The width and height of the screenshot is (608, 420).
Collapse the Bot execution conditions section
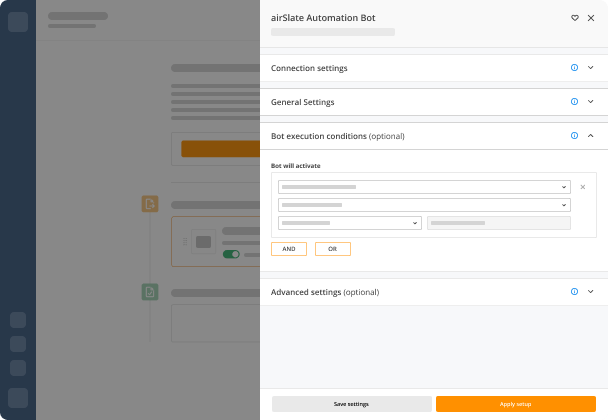[x=590, y=135]
